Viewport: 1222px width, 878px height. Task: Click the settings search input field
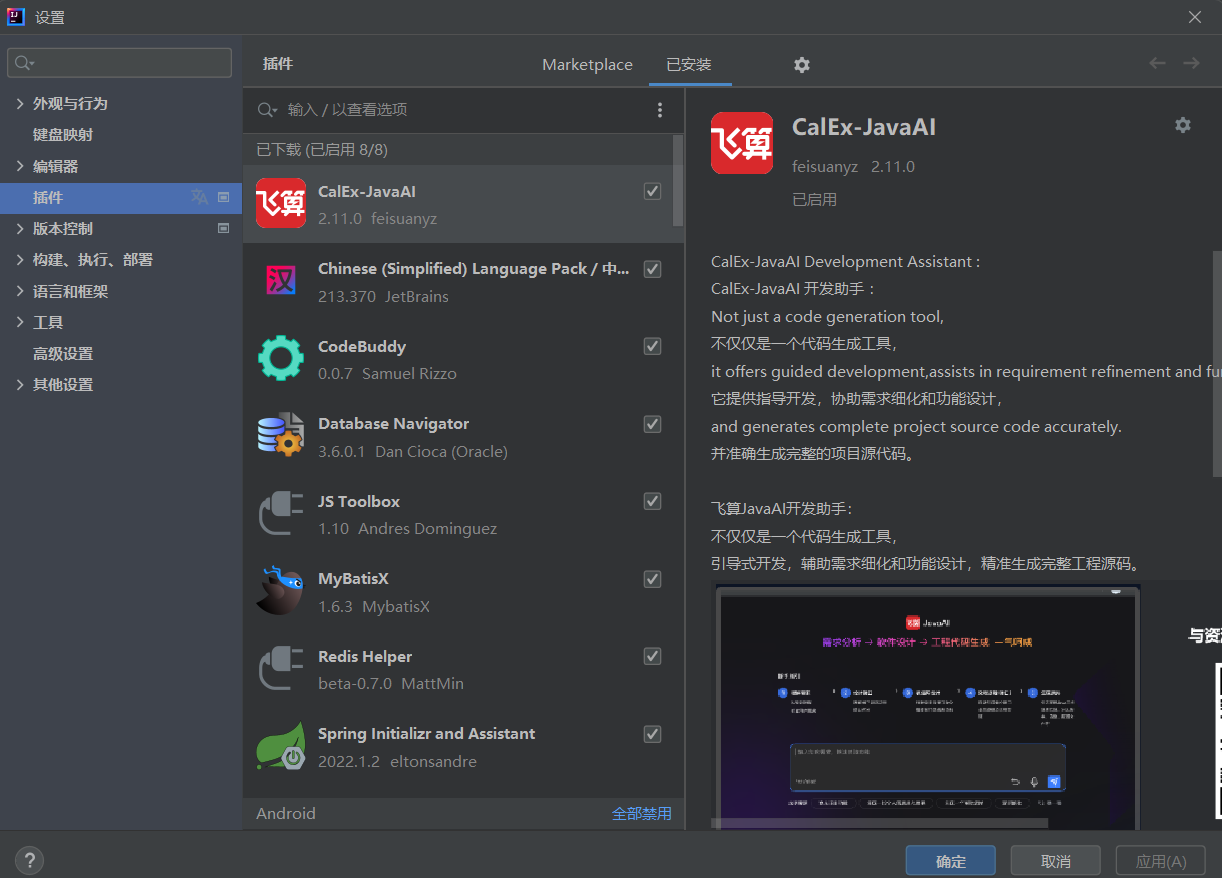coord(119,63)
